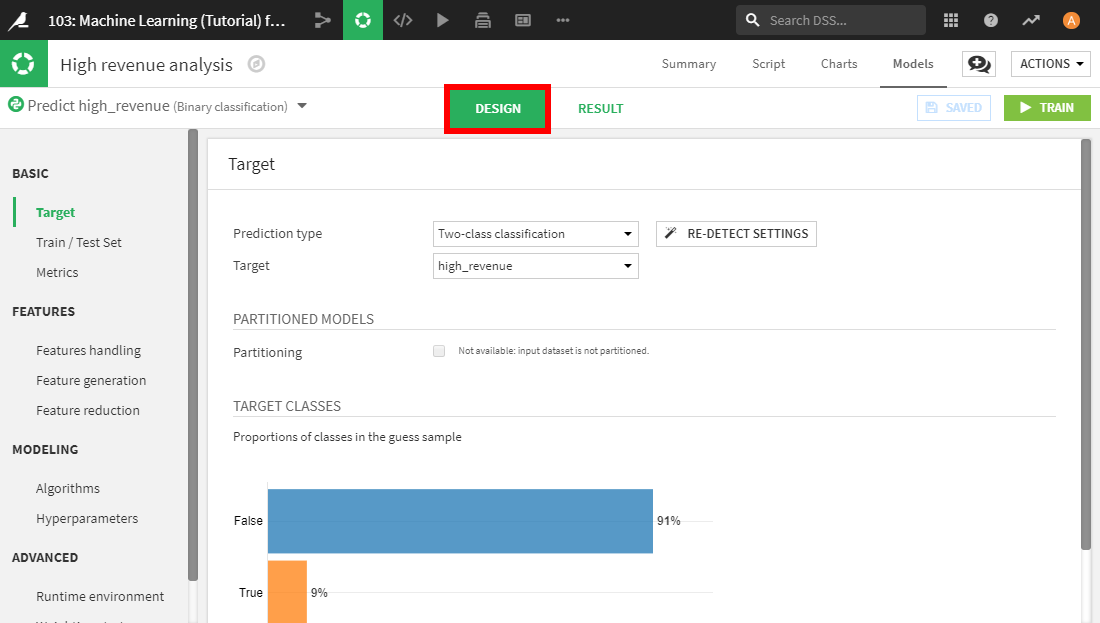Open Runtime environment in the sidebar

100,597
